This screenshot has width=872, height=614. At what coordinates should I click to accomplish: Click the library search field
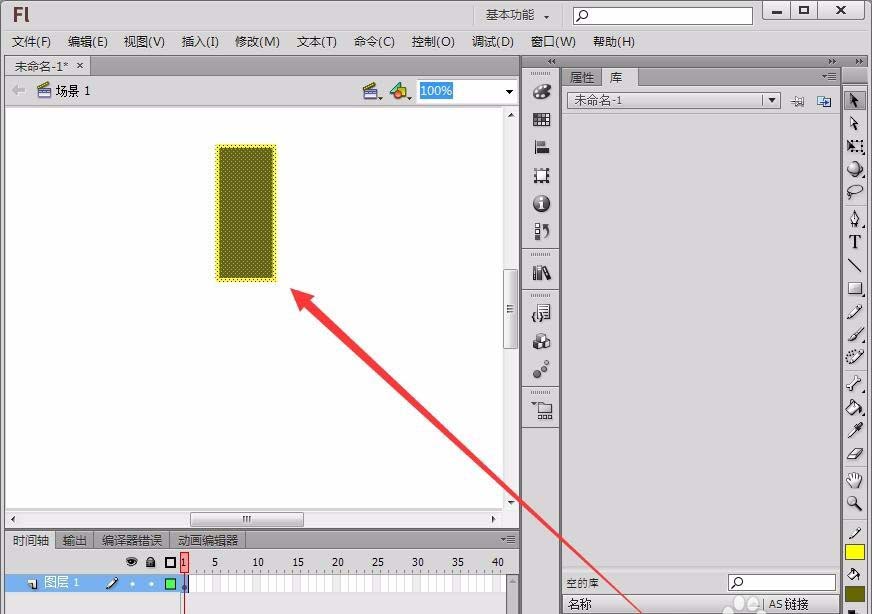781,582
